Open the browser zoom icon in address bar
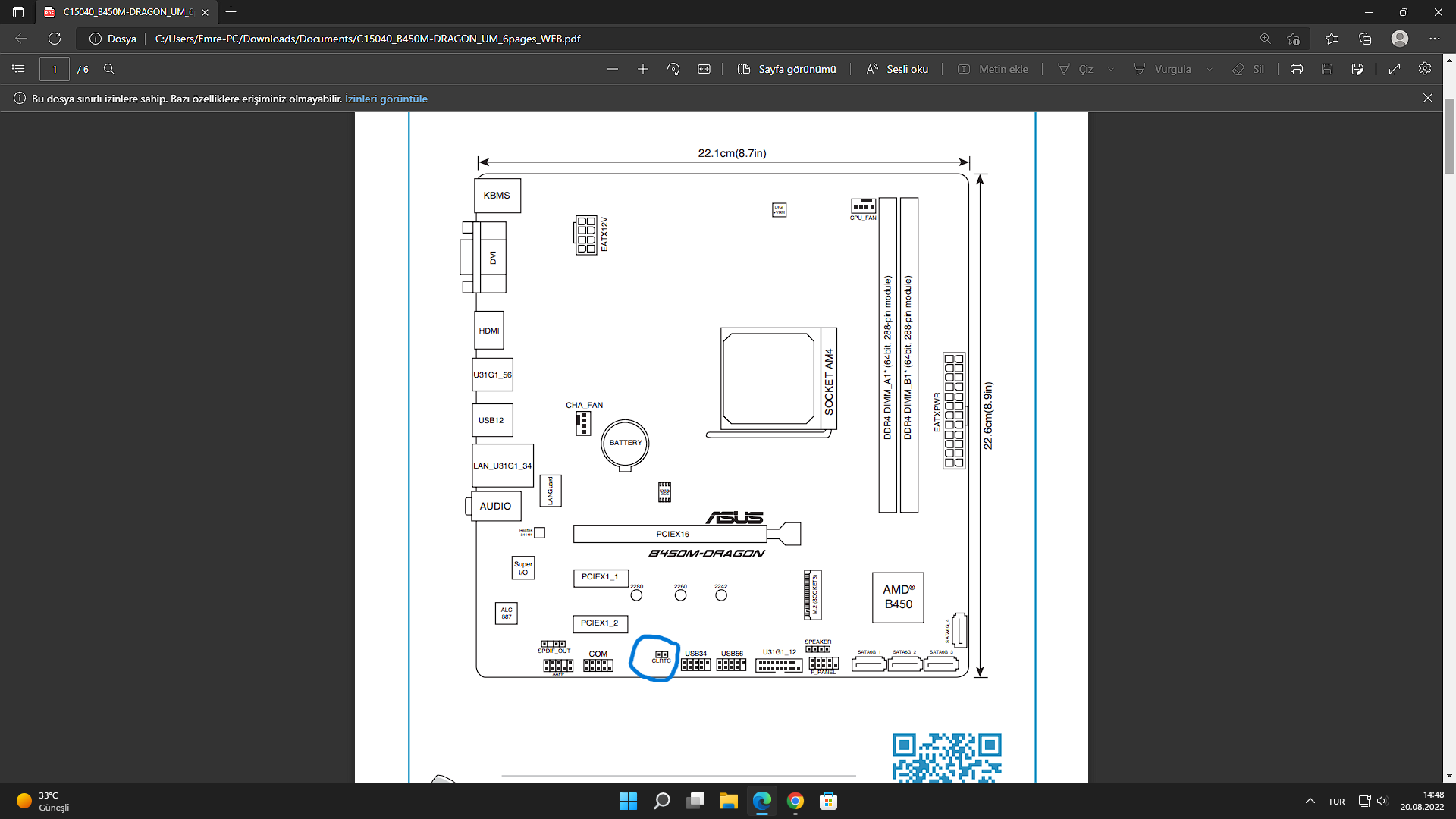 [x=1265, y=39]
